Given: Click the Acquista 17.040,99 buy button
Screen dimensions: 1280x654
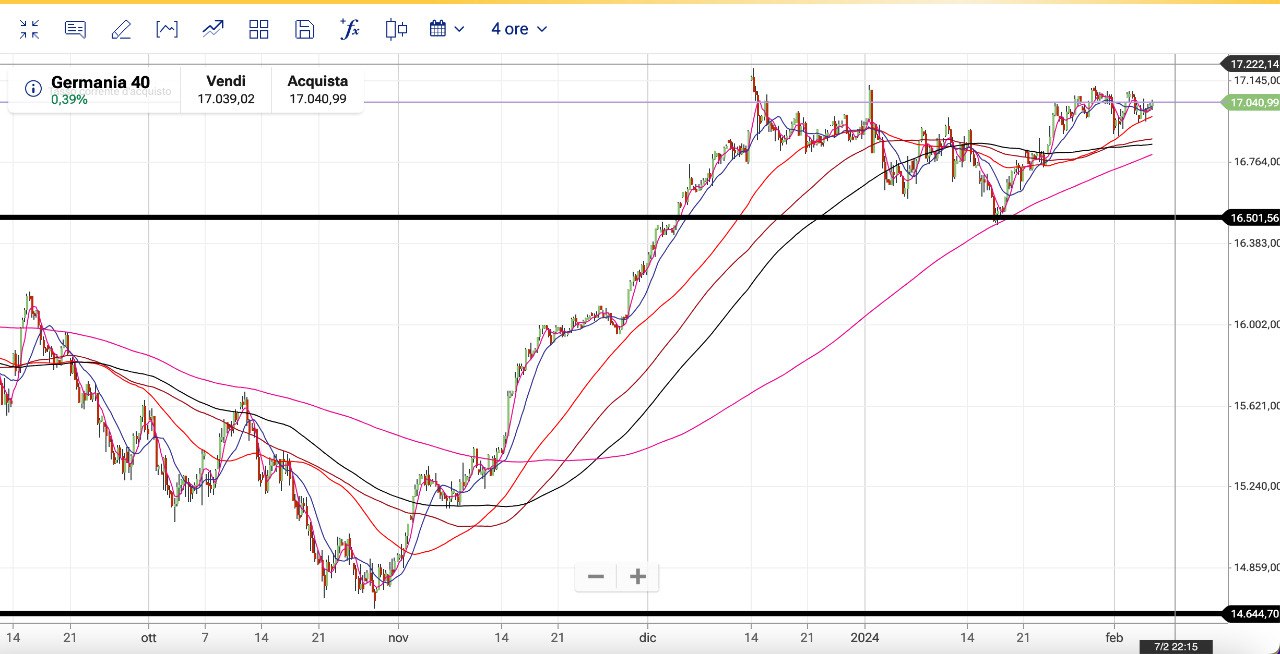Looking at the screenshot, I should tap(318, 89).
